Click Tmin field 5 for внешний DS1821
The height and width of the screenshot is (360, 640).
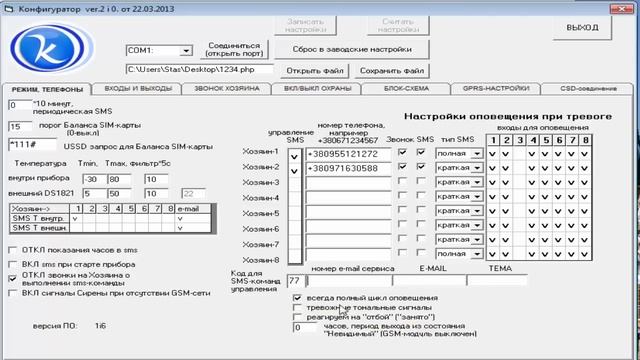[x=94, y=194]
